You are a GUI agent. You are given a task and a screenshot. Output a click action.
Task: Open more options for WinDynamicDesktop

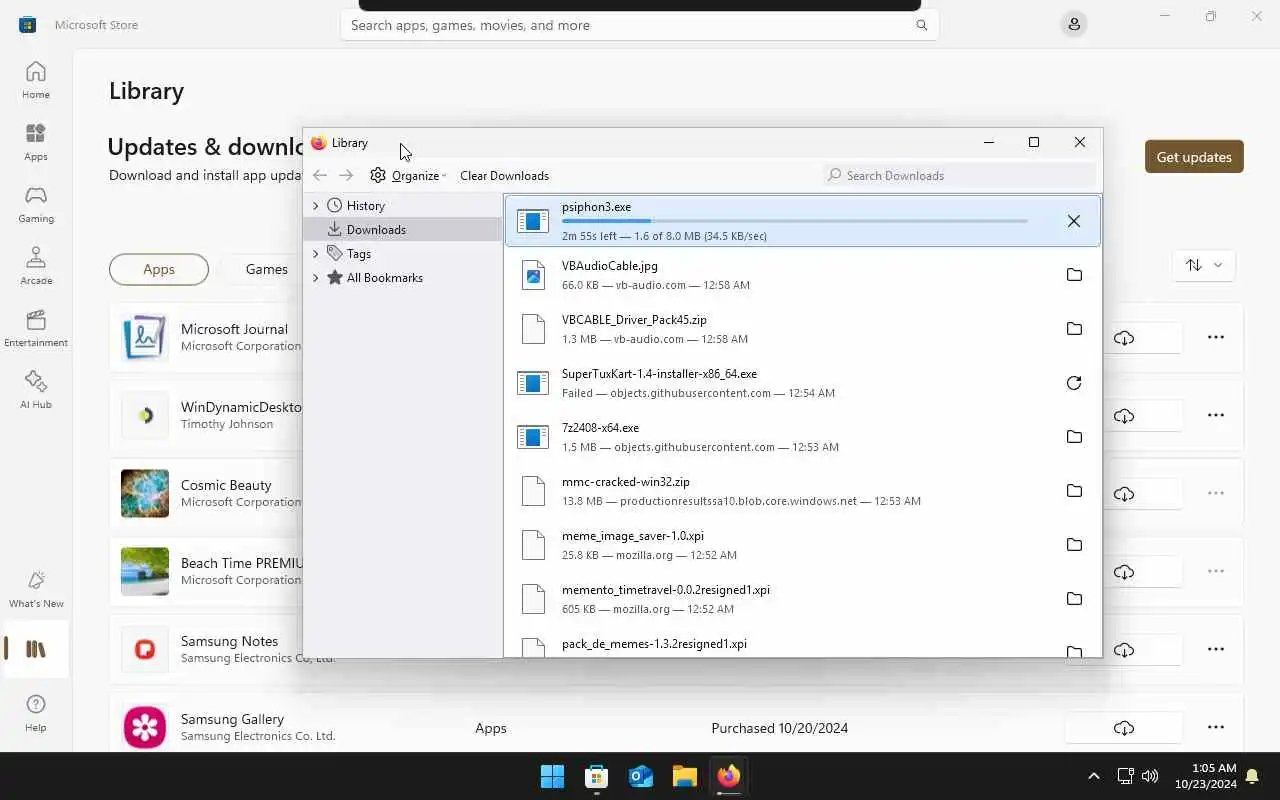tap(1216, 415)
